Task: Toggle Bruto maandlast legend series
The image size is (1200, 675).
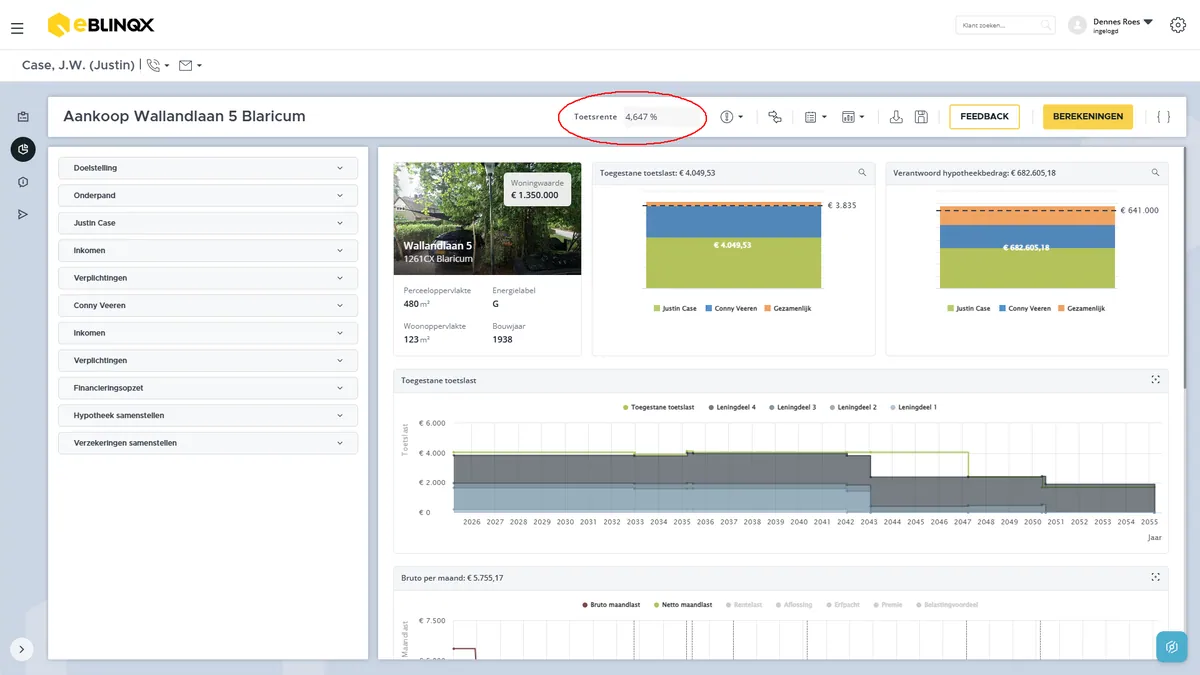Action: [x=611, y=605]
